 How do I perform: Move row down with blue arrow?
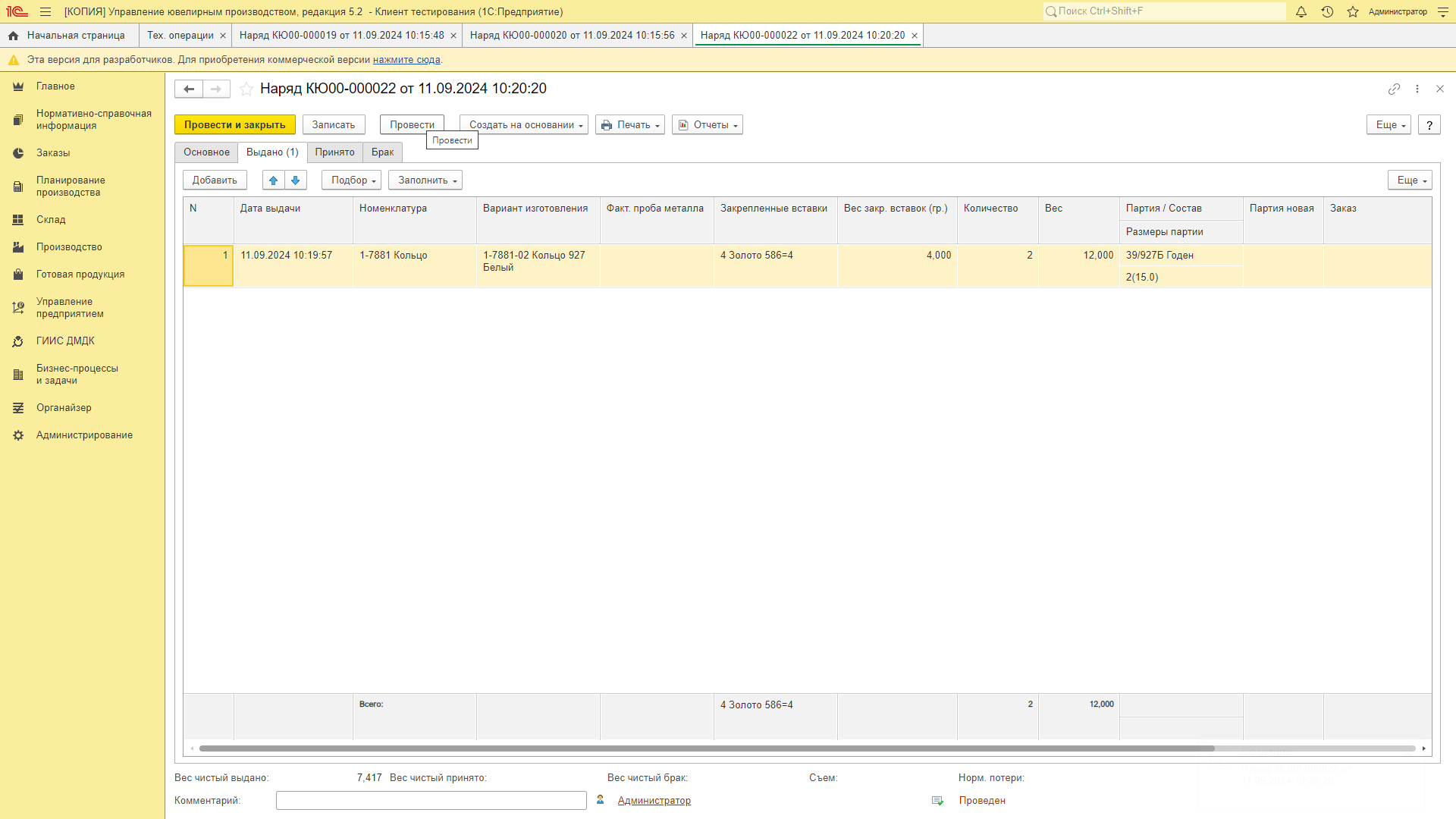(x=296, y=180)
